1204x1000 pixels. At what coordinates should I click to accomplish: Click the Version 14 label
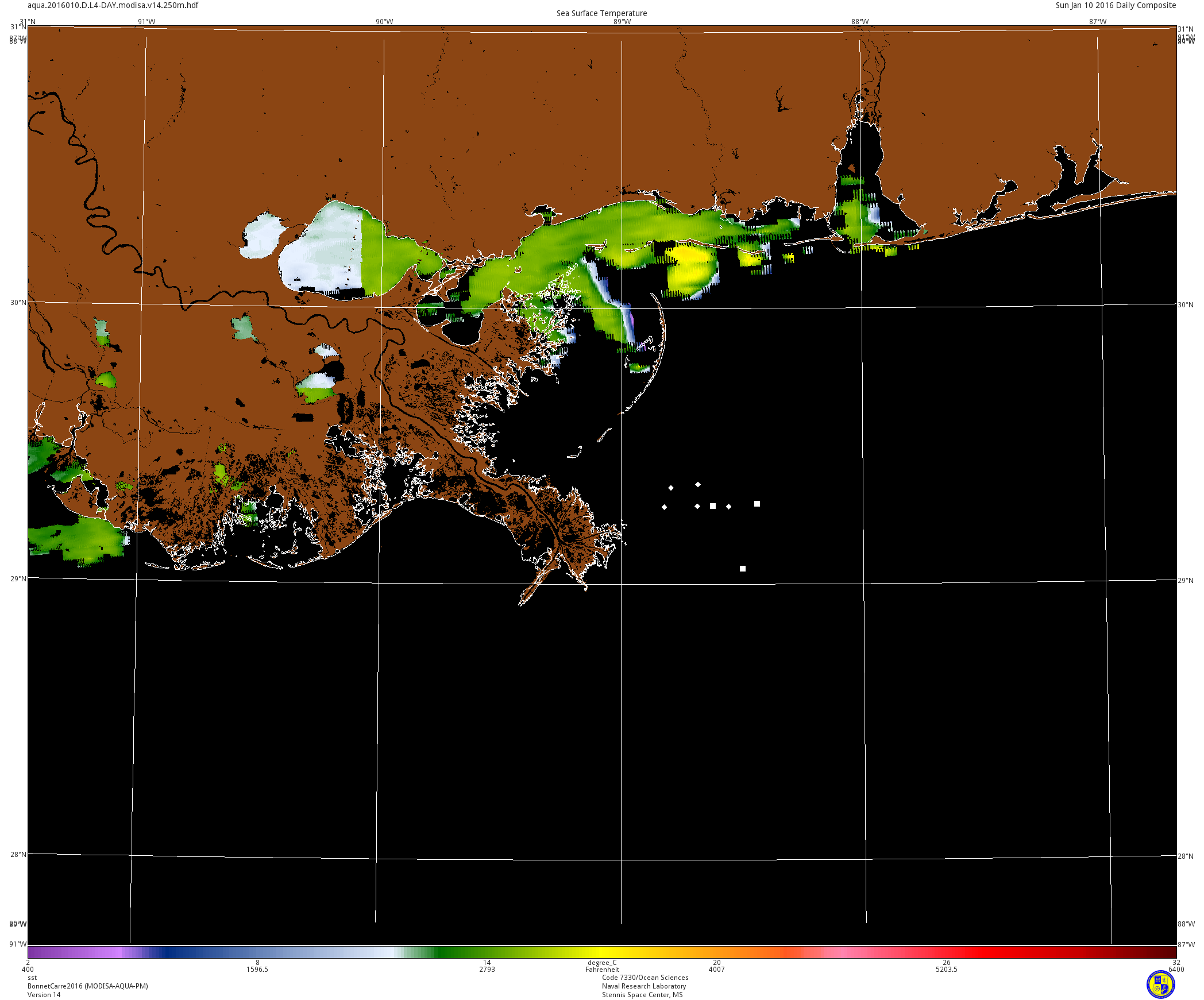click(44, 995)
